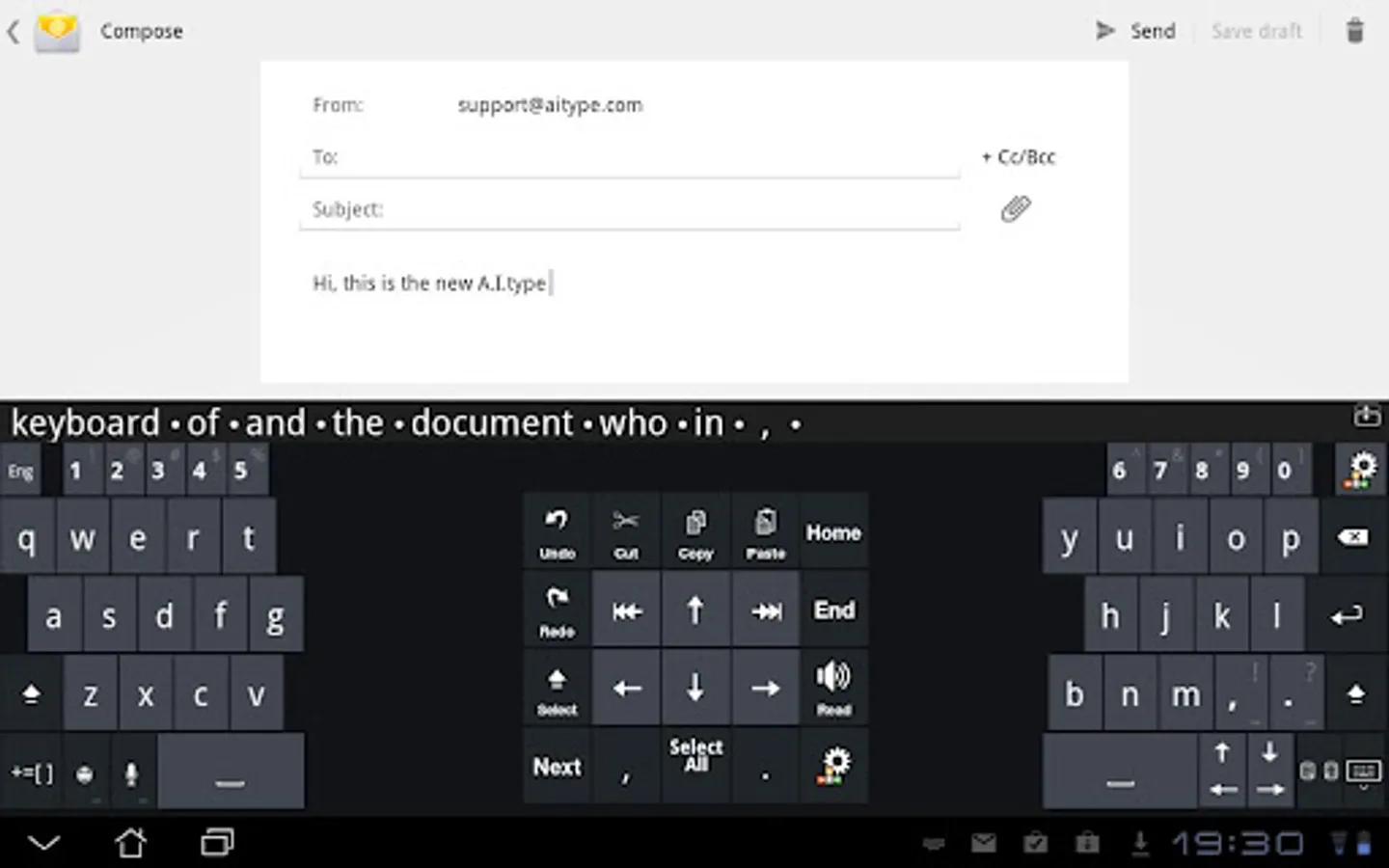
Task: Tap the Send arrow icon
Action: point(1105,31)
